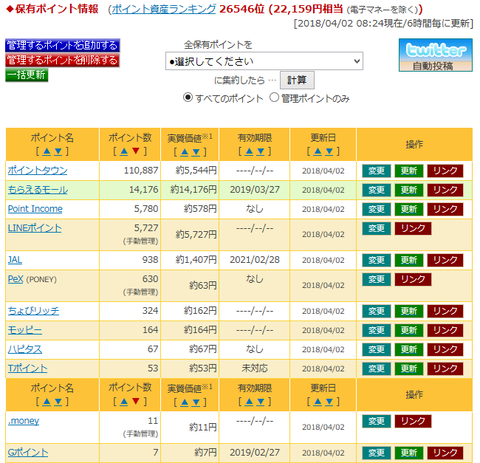Click the 約14,176円 value cell
Screen dimensions: 480x463
pyautogui.click(x=189, y=190)
